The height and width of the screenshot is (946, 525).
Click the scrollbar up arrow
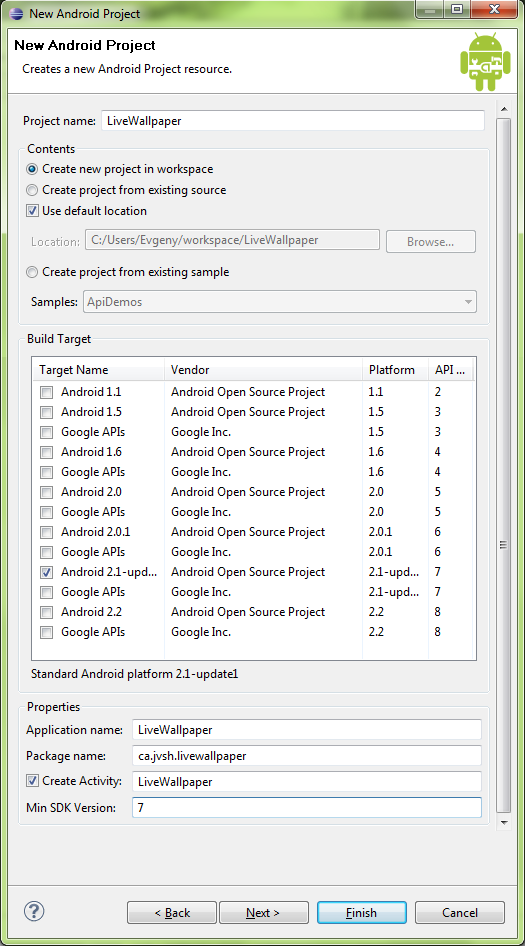pyautogui.click(x=504, y=109)
